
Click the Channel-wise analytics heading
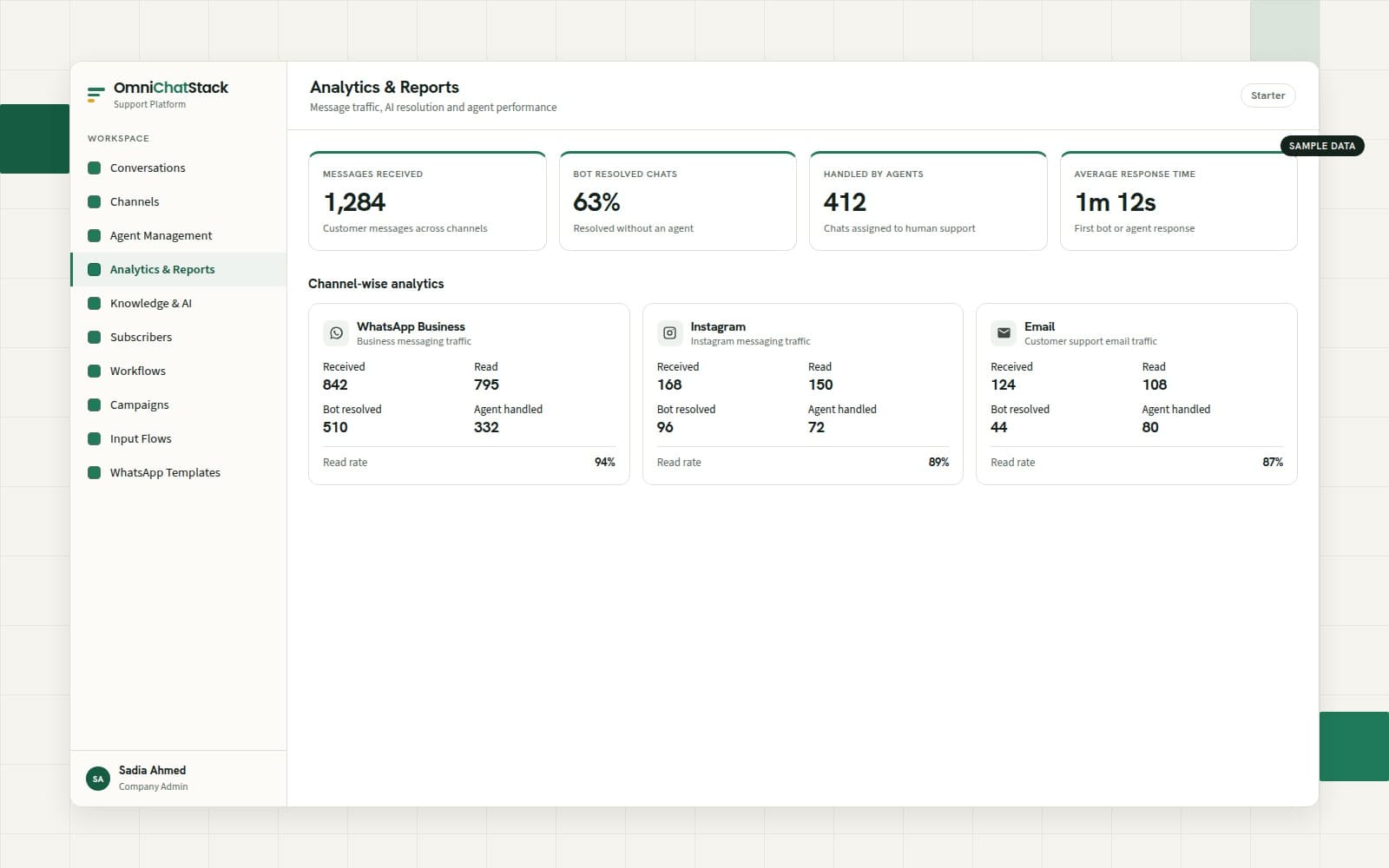(x=376, y=284)
